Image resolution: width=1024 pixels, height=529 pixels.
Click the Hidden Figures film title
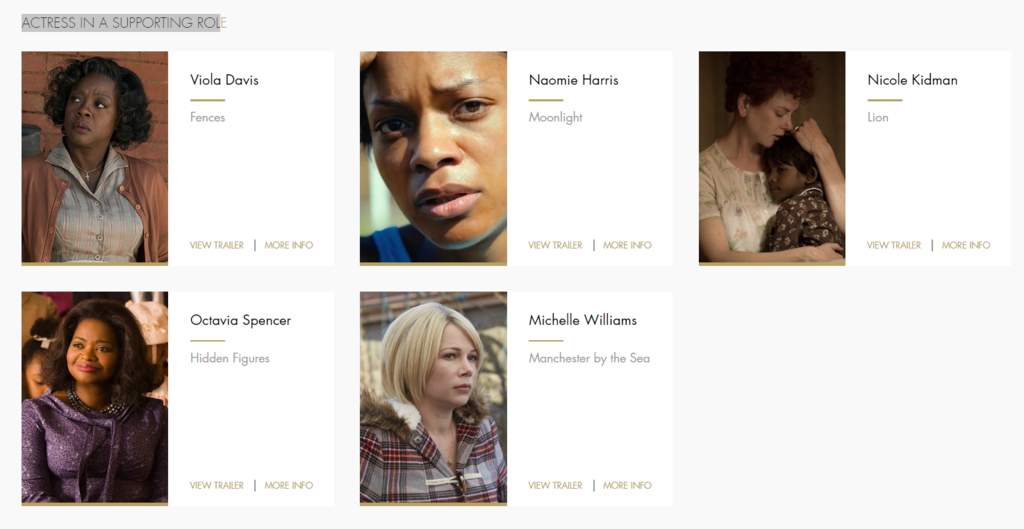tap(230, 359)
